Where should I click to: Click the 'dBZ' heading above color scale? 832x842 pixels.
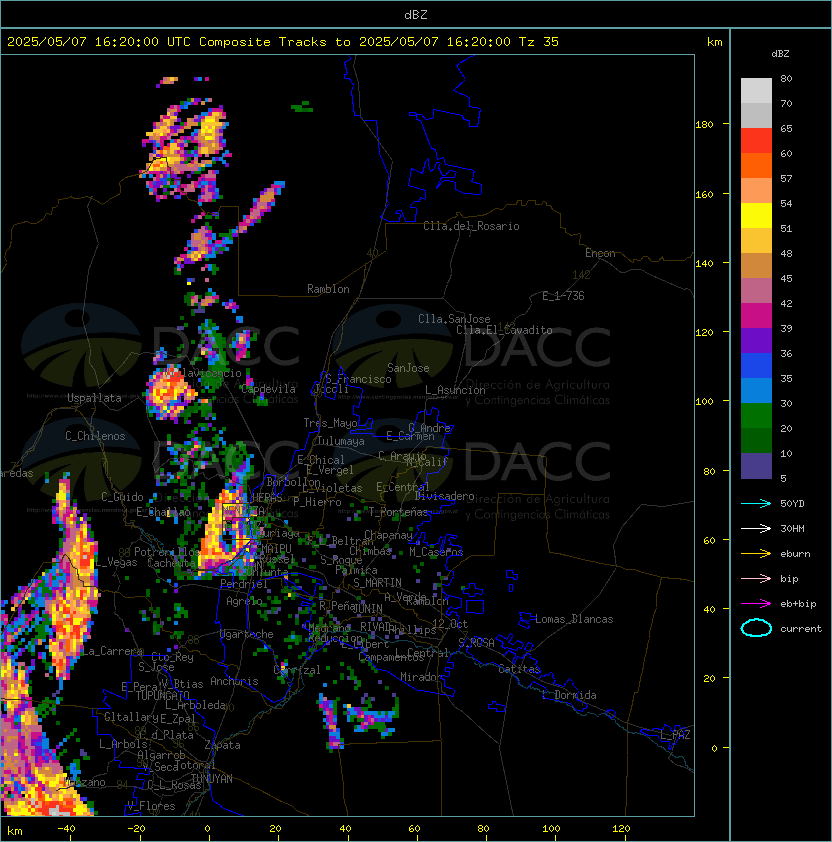pyautogui.click(x=780, y=54)
